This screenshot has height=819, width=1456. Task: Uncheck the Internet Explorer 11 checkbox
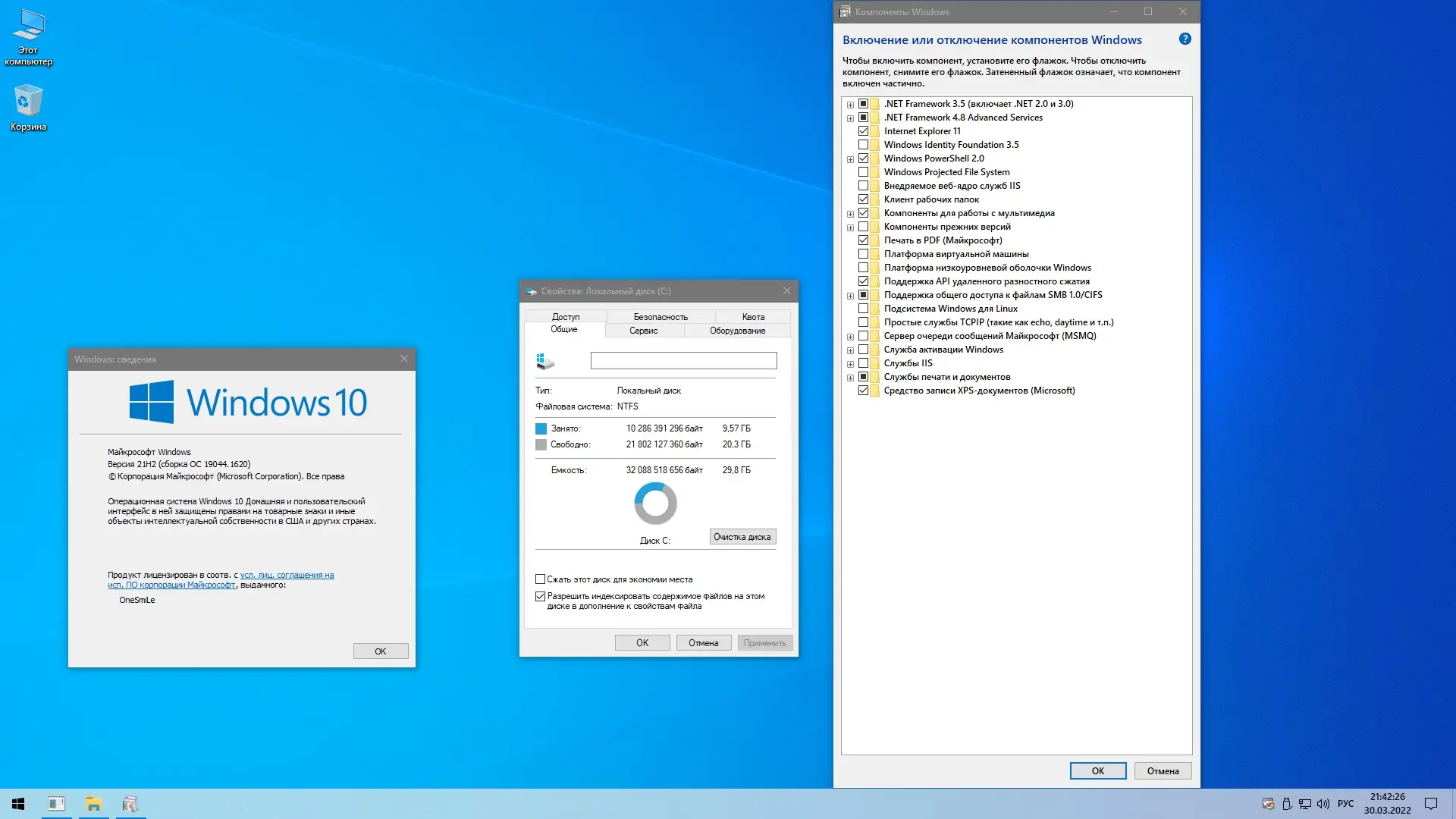(863, 131)
